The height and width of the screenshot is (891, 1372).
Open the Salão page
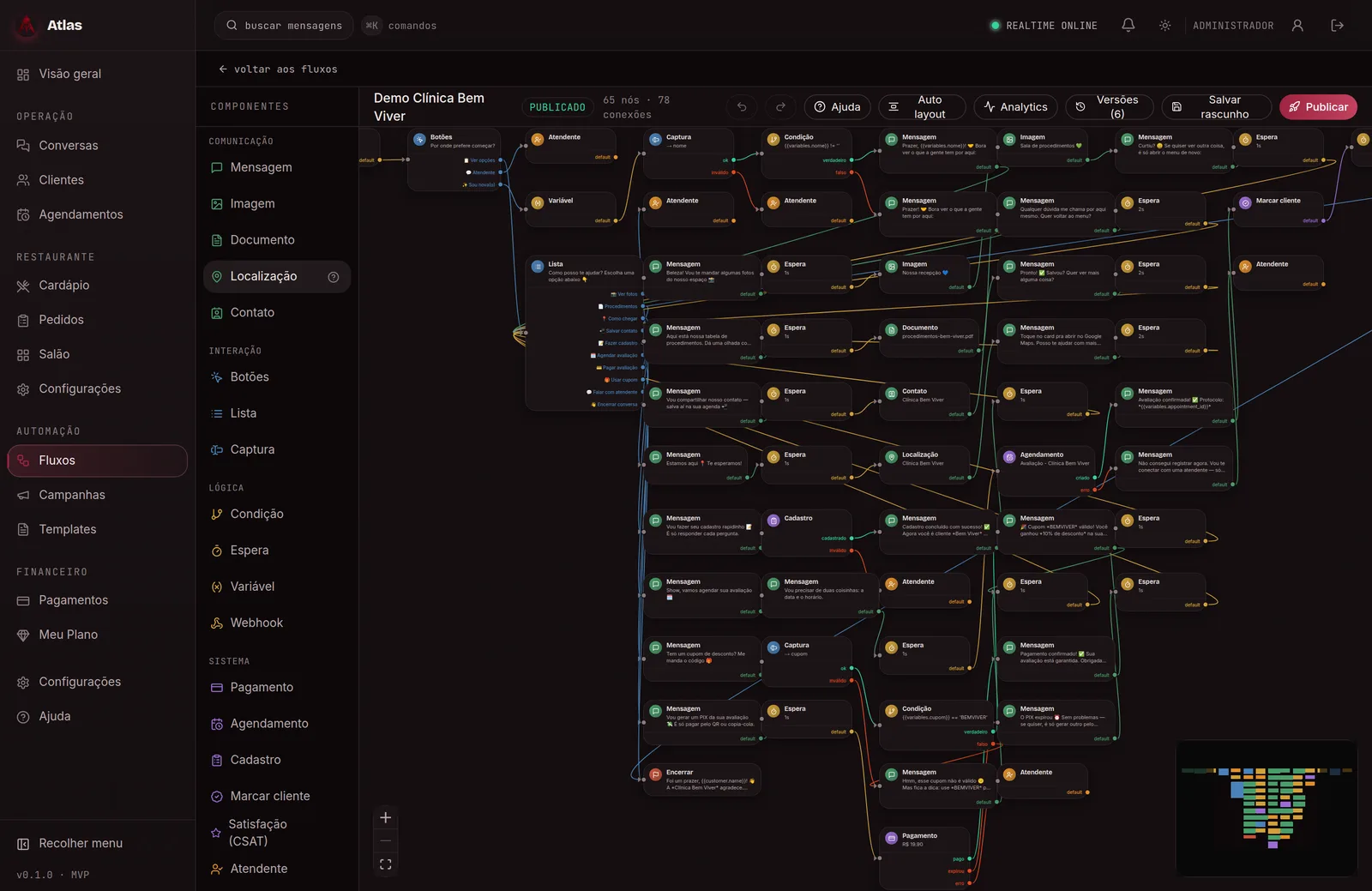(97, 354)
